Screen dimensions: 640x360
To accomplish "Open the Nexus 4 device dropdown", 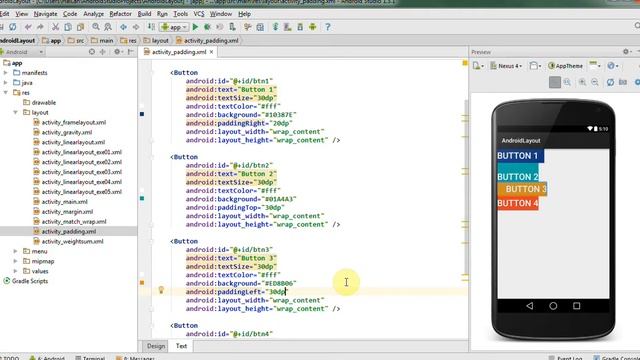I will click(x=506, y=66).
